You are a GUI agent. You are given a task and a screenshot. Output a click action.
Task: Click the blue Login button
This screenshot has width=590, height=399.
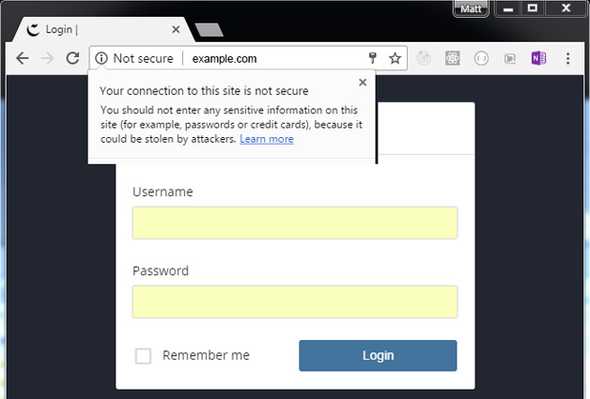click(x=378, y=356)
